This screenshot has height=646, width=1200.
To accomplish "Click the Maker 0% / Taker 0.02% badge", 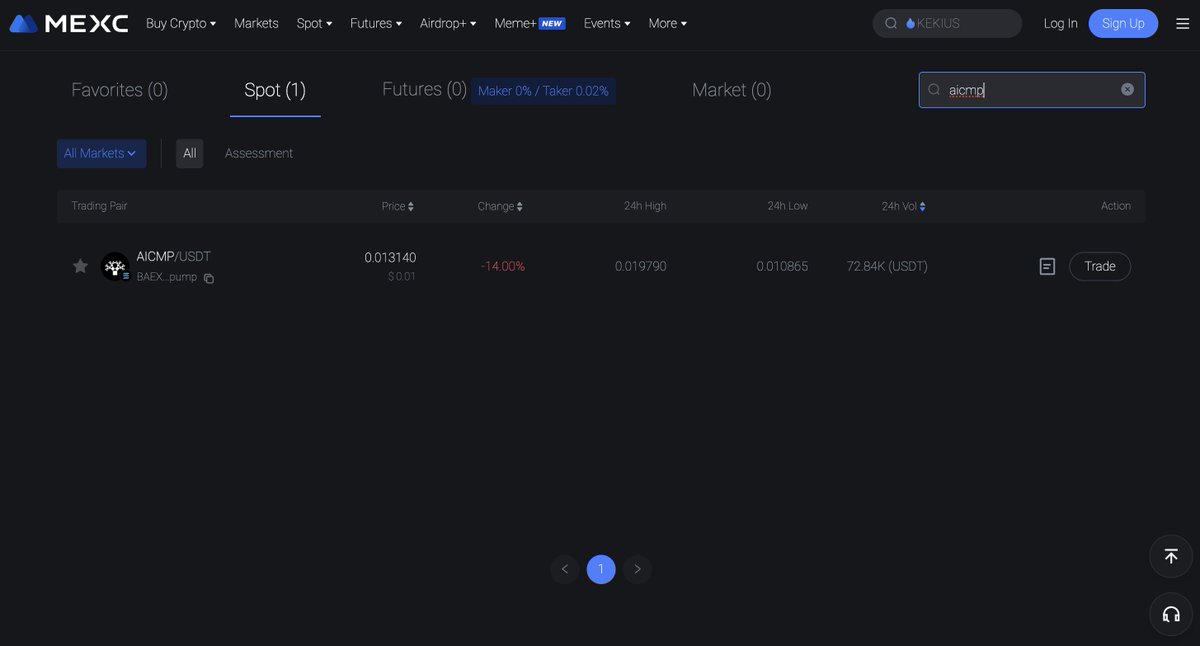I will click(543, 91).
